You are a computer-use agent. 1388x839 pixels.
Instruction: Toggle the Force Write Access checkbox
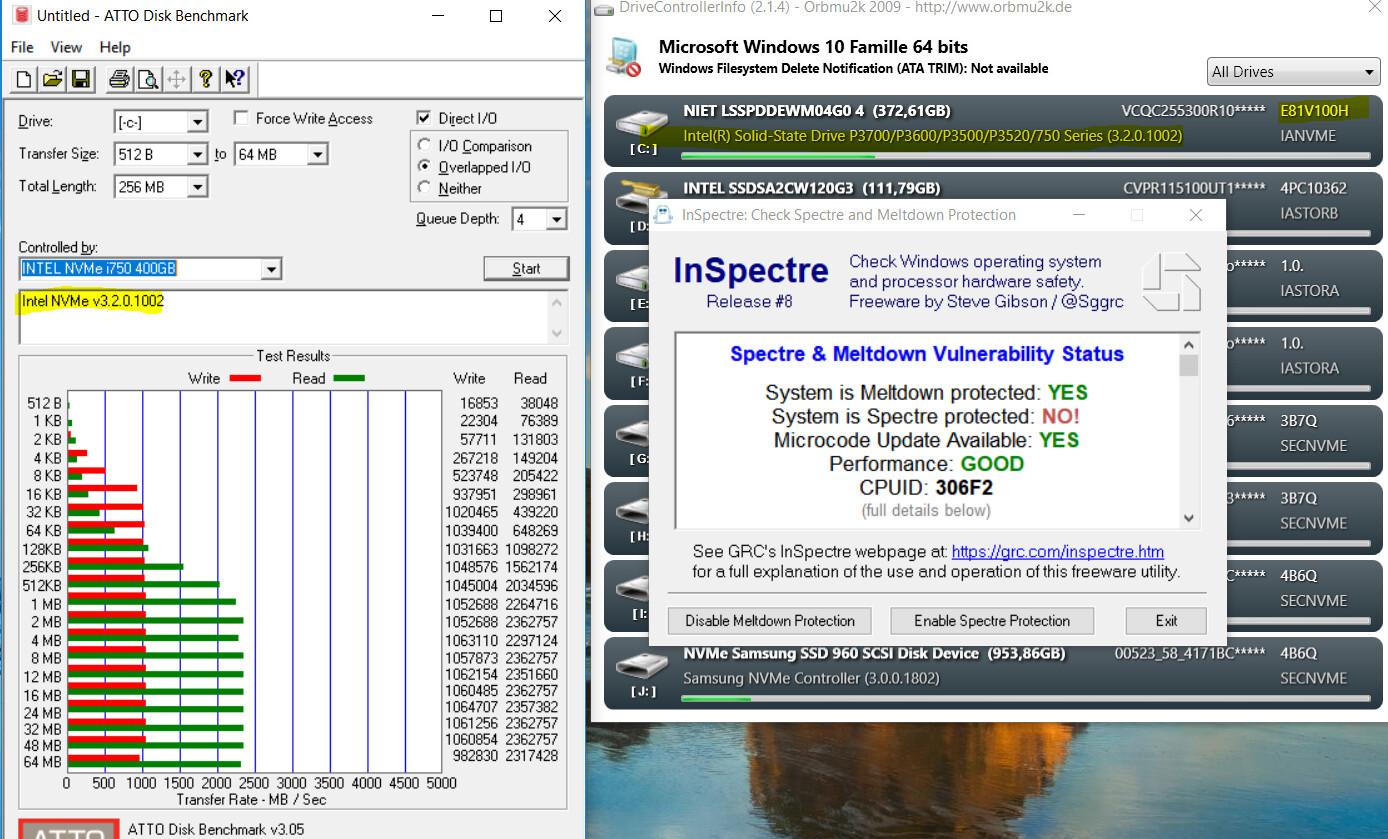(x=241, y=118)
